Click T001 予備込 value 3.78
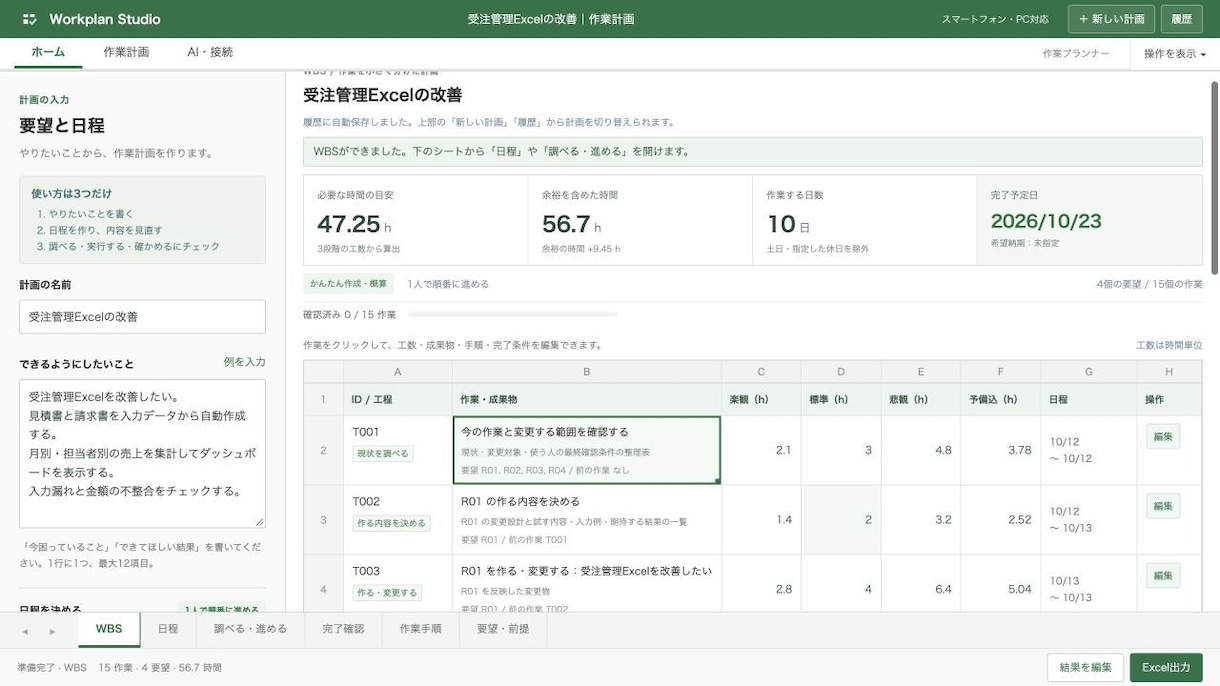The height and width of the screenshot is (686, 1220). (1001, 450)
